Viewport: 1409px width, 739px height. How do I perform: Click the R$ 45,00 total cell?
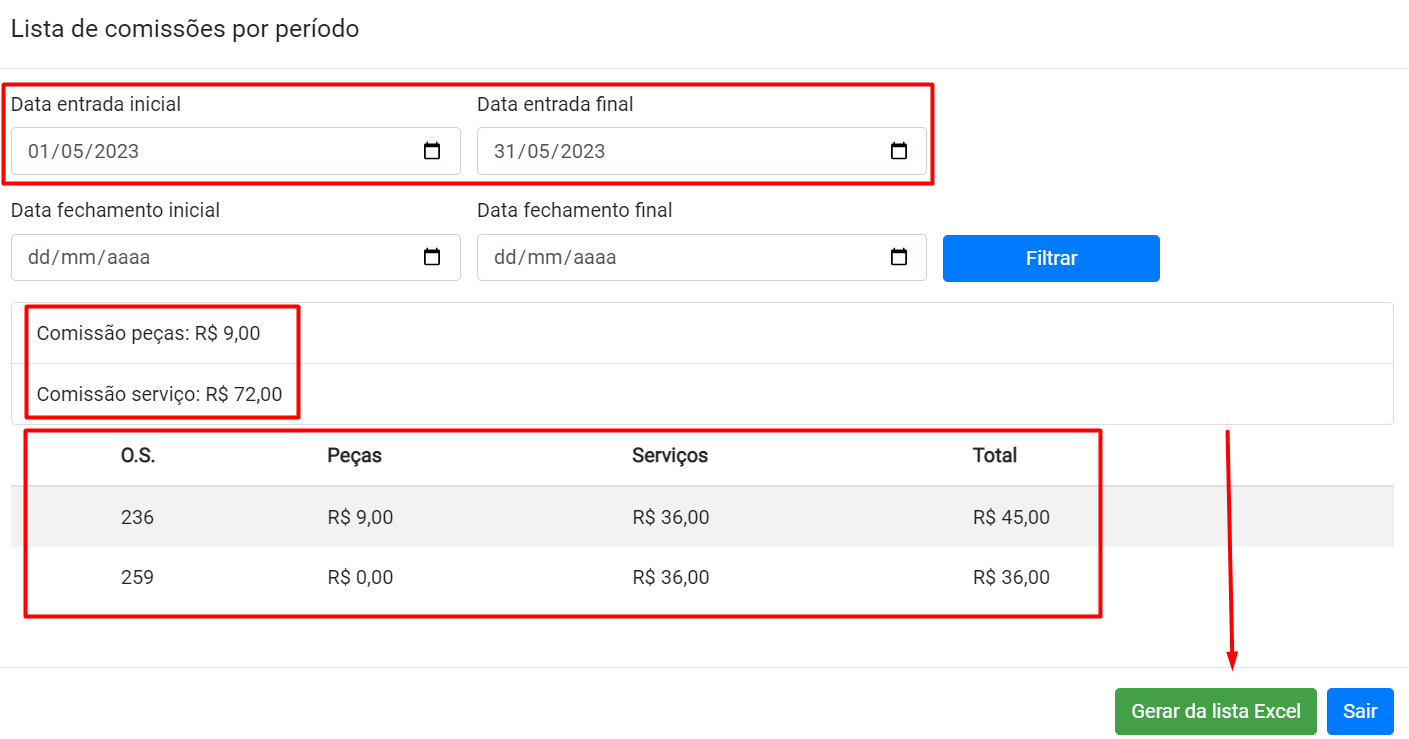1011,517
